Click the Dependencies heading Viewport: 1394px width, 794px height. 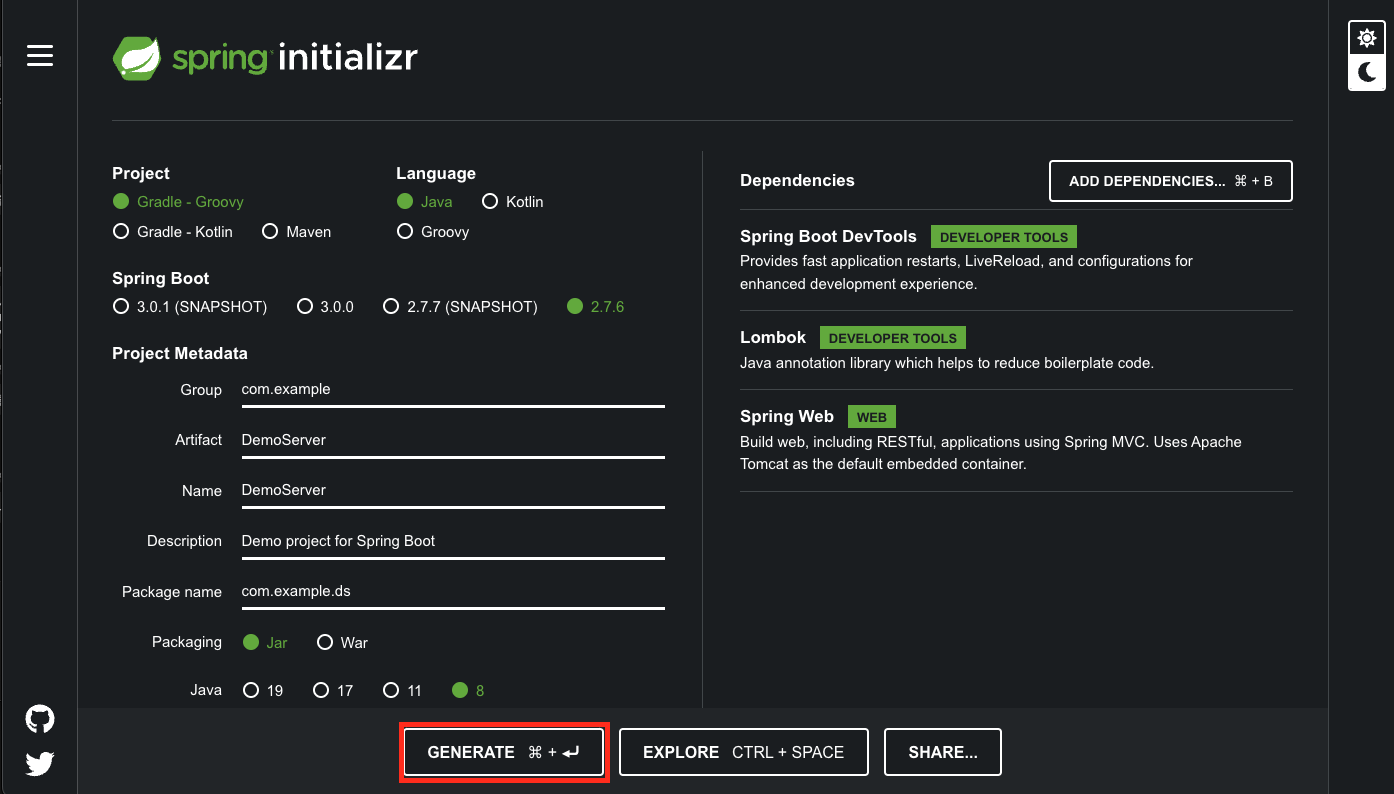point(797,181)
